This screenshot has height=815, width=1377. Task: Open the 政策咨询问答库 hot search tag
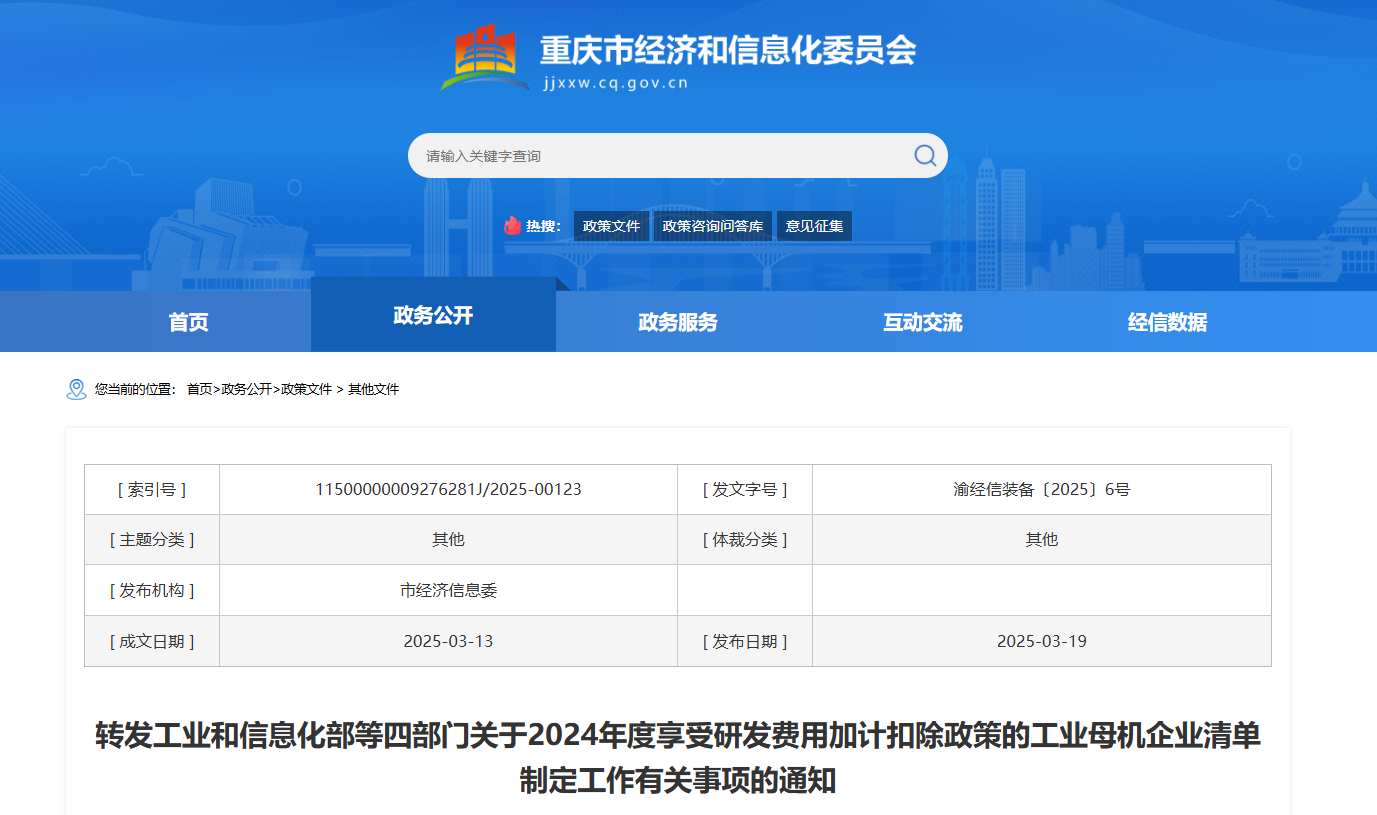(x=713, y=226)
